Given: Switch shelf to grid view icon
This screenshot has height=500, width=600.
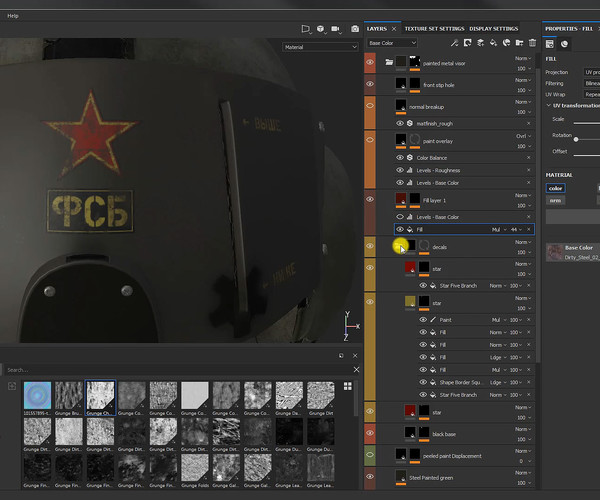Looking at the screenshot, I should pyautogui.click(x=347, y=386).
